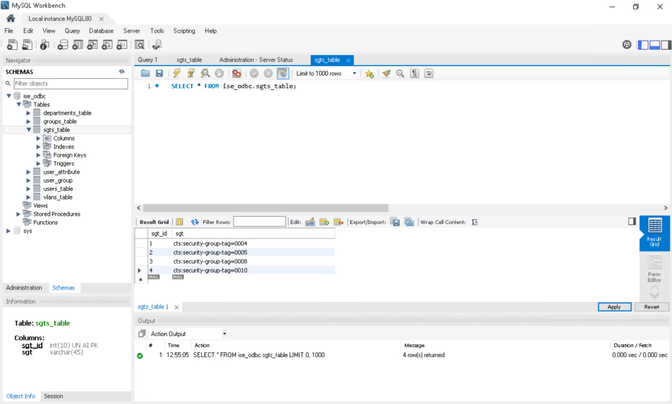Collapse the ise_odbc schema
Screen dimensions: 672x404
[x=9, y=96]
